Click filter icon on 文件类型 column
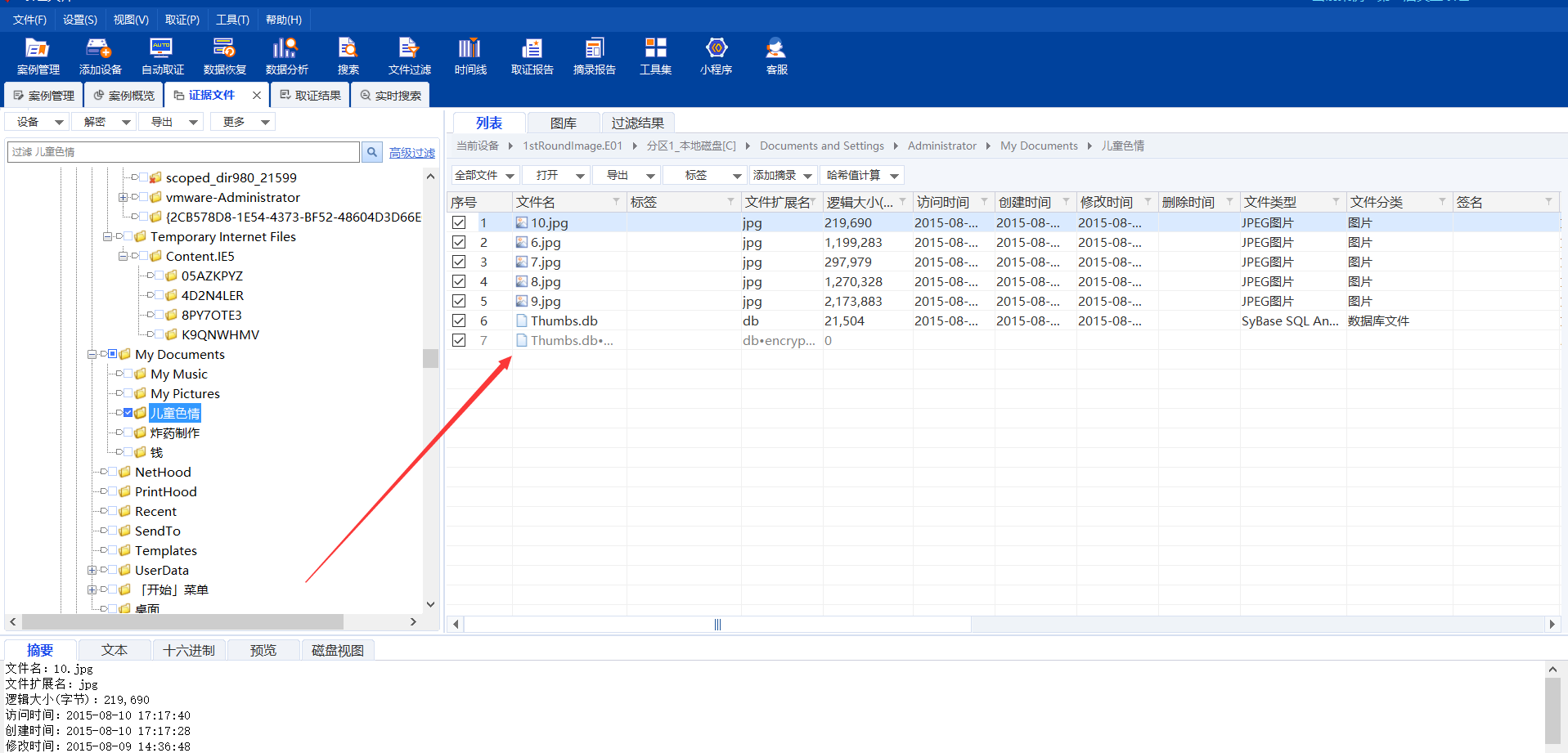This screenshot has width=1568, height=753. pos(1336,201)
